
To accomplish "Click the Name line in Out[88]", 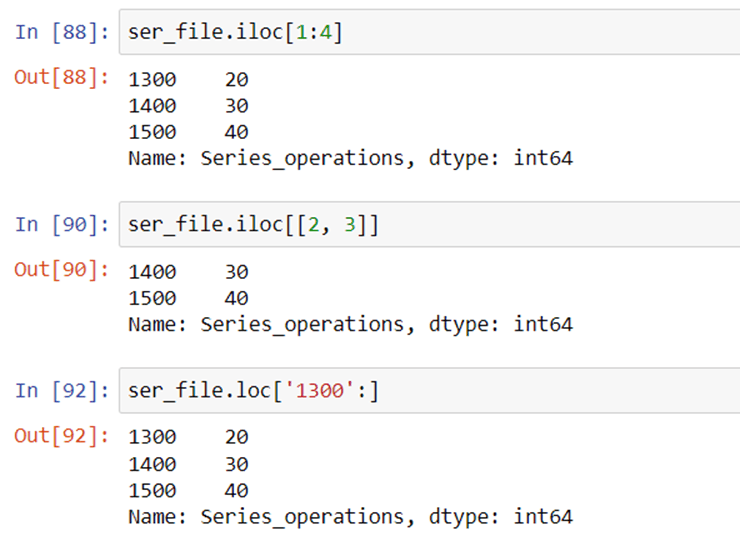I will coord(351,158).
